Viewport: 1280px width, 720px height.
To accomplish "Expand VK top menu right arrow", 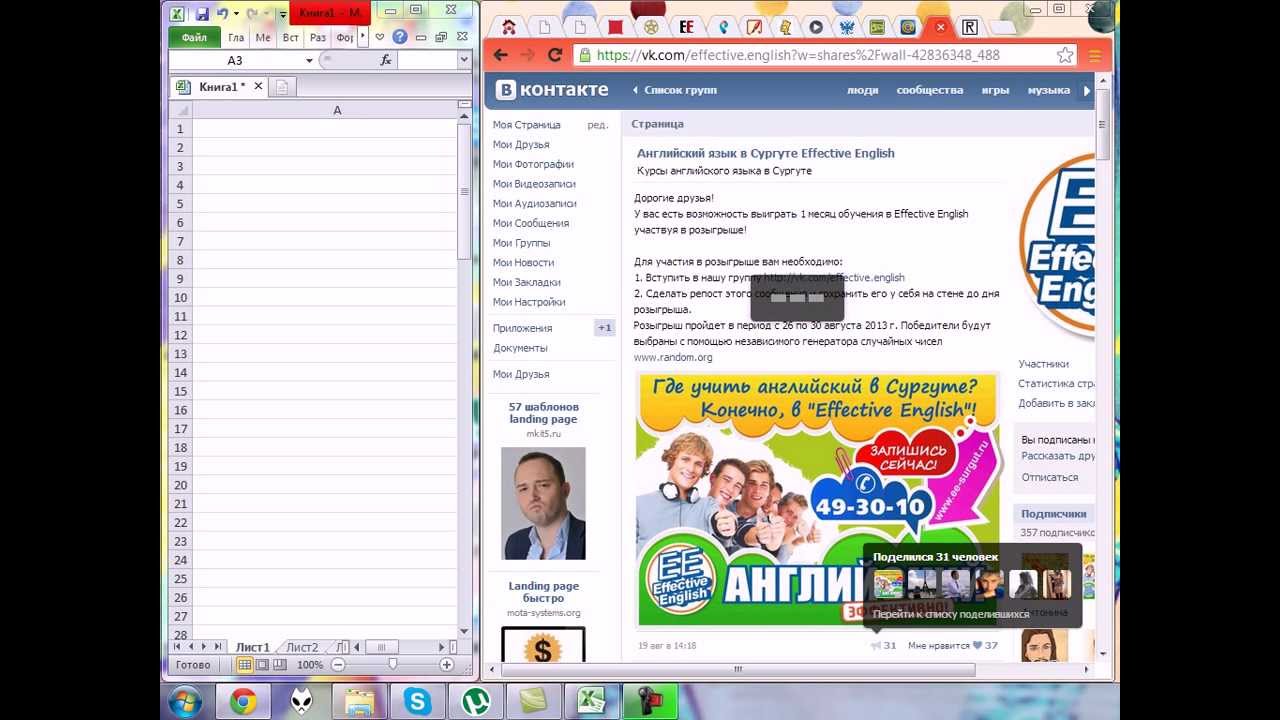I will (1087, 90).
